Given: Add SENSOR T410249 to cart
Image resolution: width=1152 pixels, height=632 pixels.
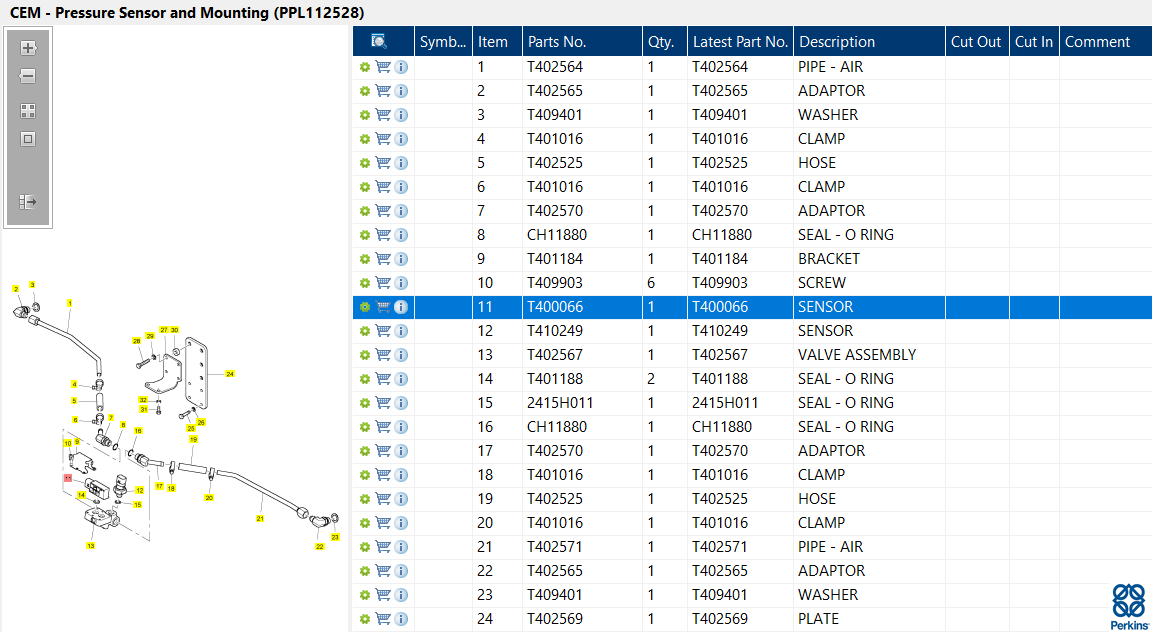Looking at the screenshot, I should (x=383, y=331).
